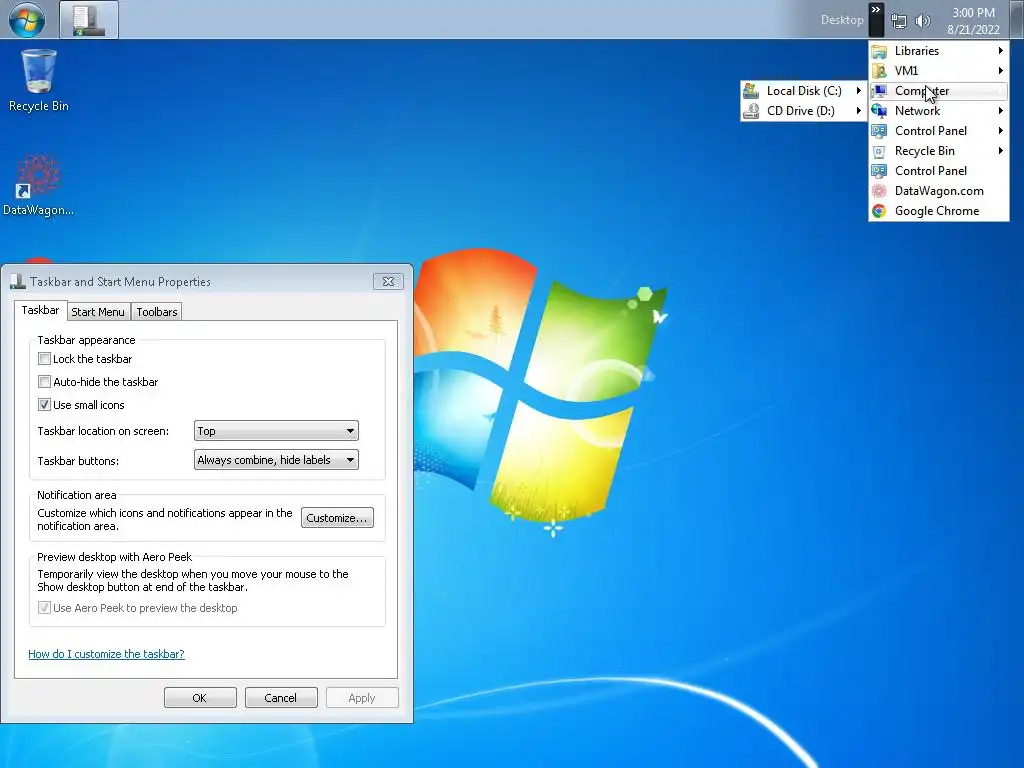
Task: Click the Local Disk (C:) drive icon
Action: 751,91
